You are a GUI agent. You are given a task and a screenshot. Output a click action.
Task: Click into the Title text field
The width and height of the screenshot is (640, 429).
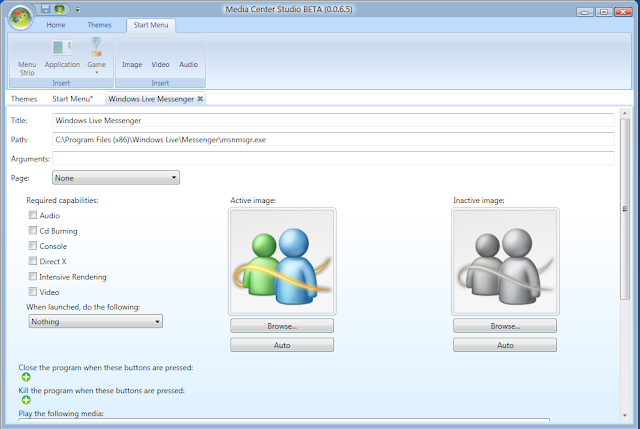333,120
